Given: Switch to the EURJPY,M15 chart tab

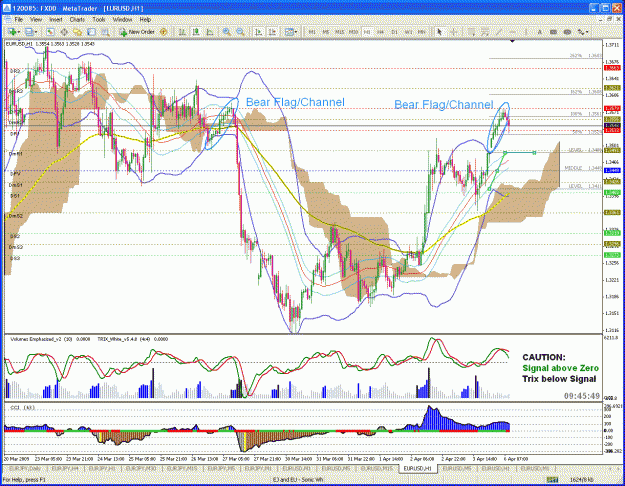Looking at the screenshot, I should [x=181, y=468].
